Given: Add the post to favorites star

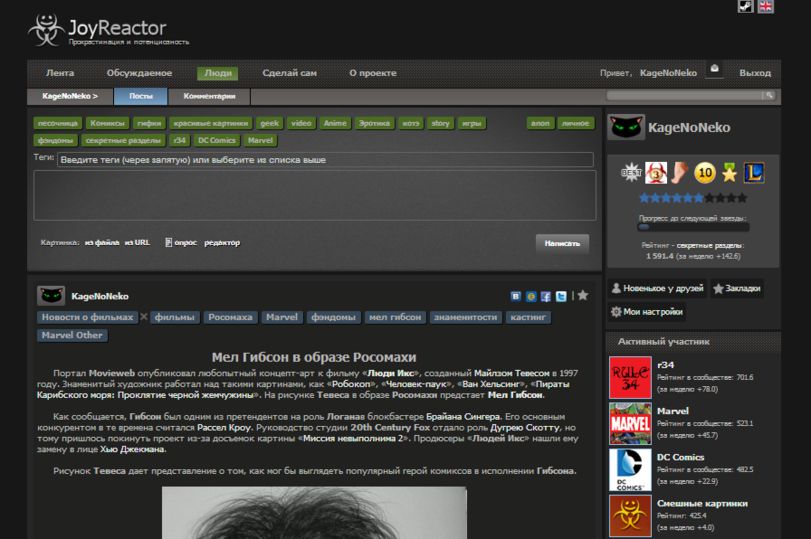Looking at the screenshot, I should pyautogui.click(x=583, y=295).
